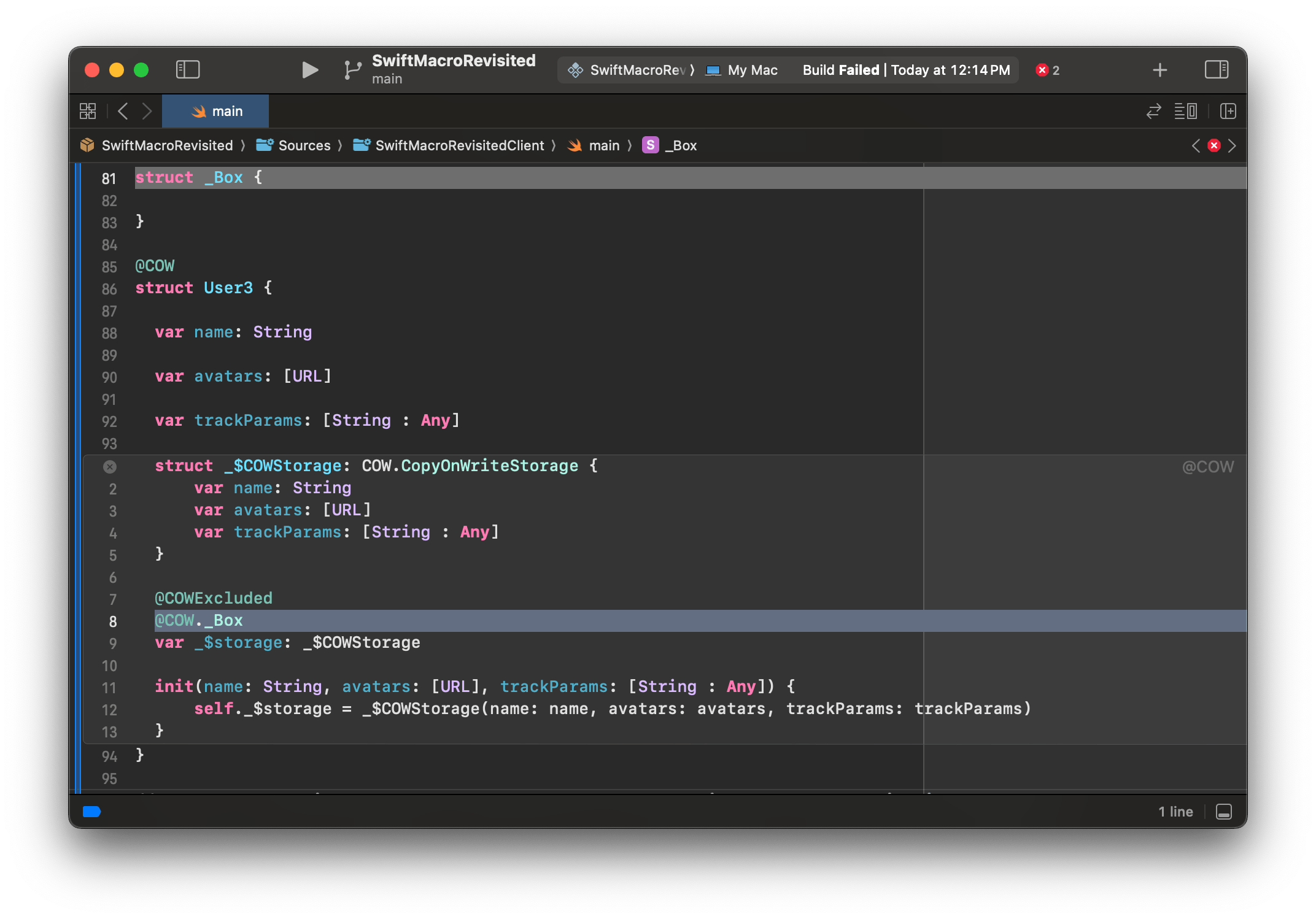Toggle the bottom debug area

pos(1223,812)
